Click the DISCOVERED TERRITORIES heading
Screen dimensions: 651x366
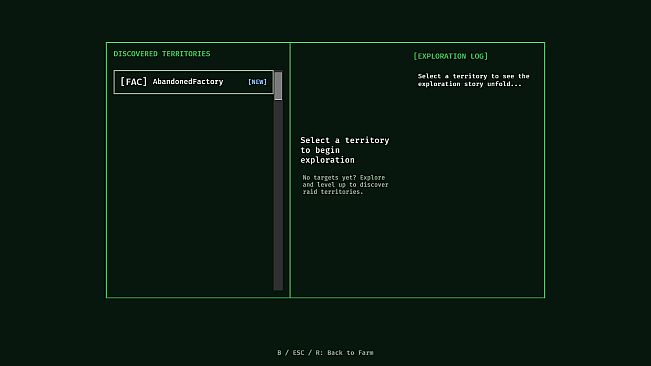(x=162, y=54)
